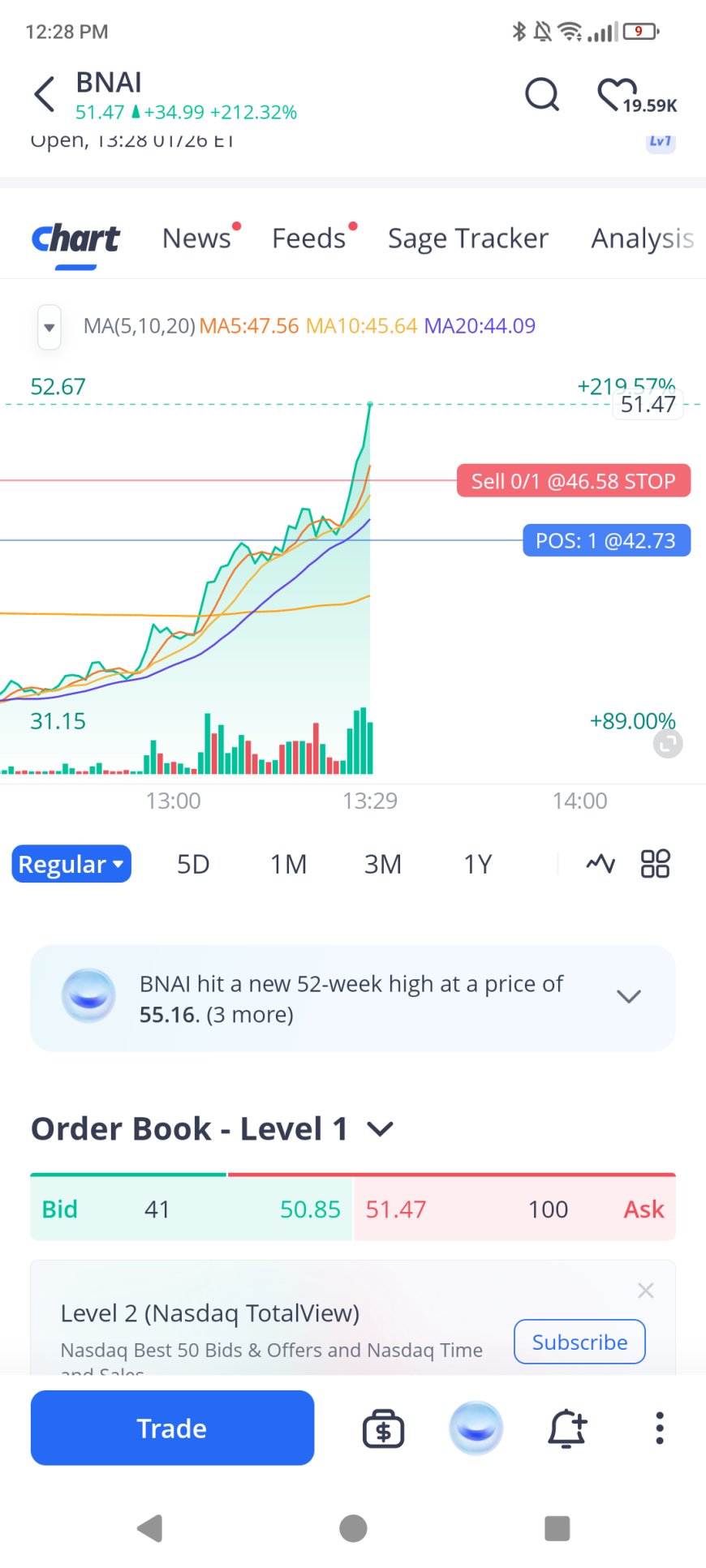Open the blue AI assistant orb in bottom bar

point(476,1428)
